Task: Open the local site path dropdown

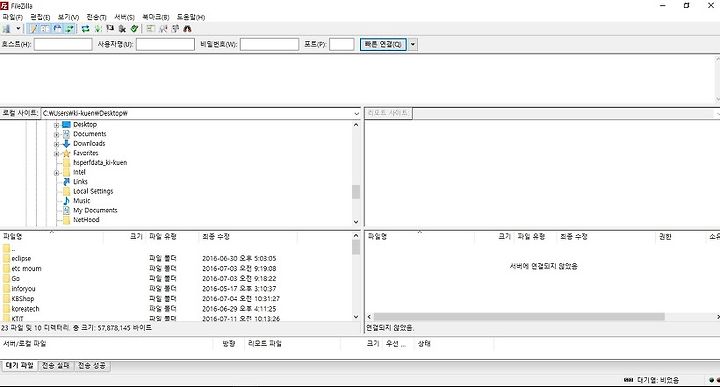Action: 357,113
